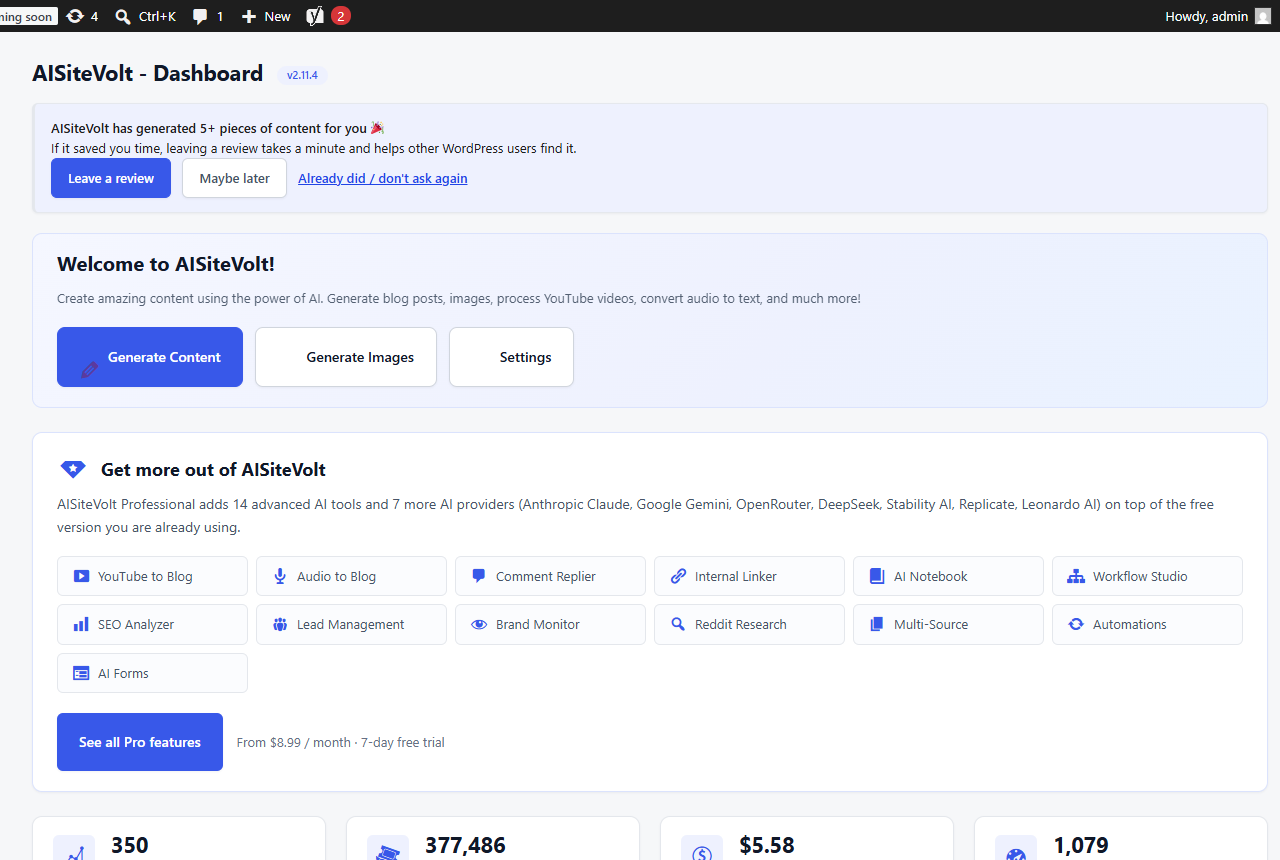Viewport: 1280px width, 860px height.
Task: Open the Ctrl+K search magnifier icon
Action: (x=123, y=16)
